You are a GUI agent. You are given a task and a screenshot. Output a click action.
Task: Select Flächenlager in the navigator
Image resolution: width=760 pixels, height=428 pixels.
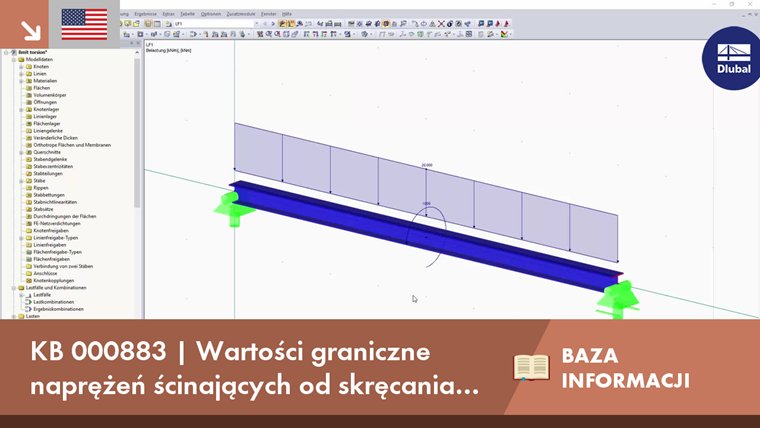(x=47, y=124)
